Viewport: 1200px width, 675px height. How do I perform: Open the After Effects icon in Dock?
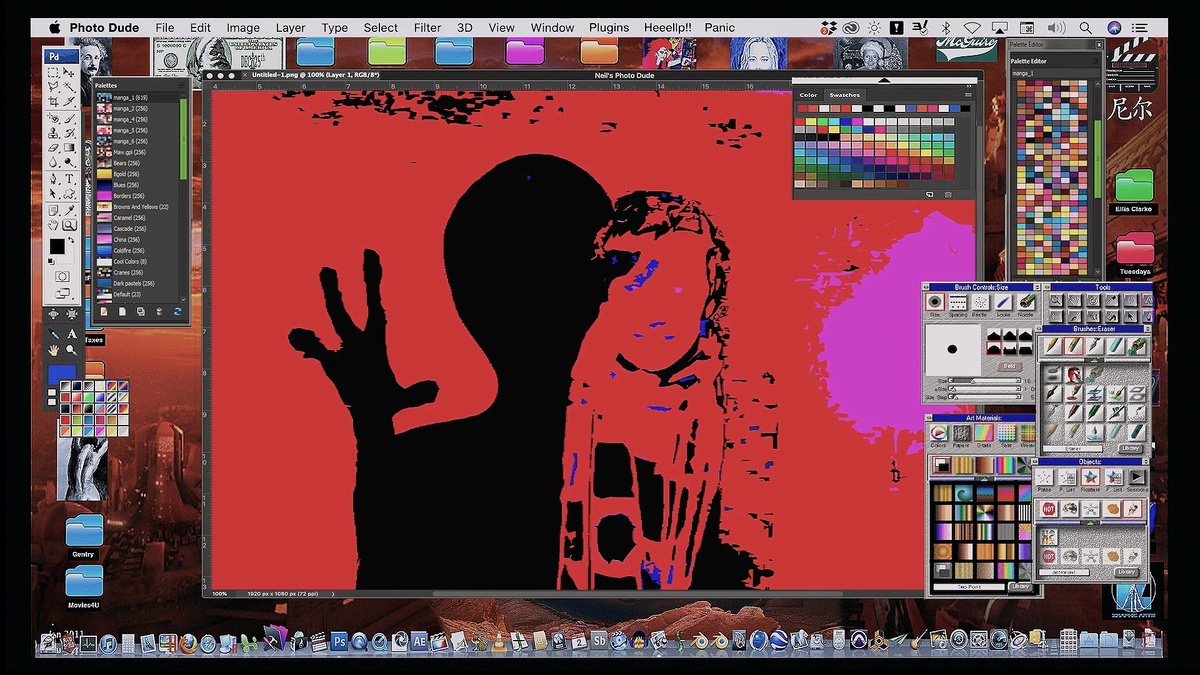click(x=419, y=641)
